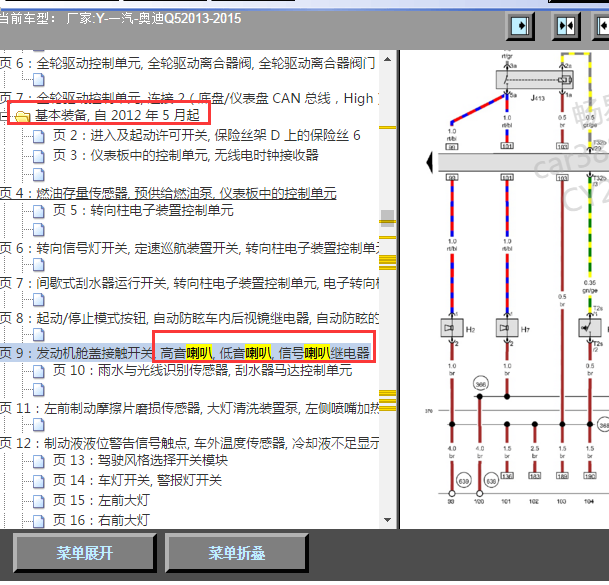Viewport: 609px width, 585px height.
Task: Open 页 12：制动液液位警告信号触点
Action: (190, 443)
